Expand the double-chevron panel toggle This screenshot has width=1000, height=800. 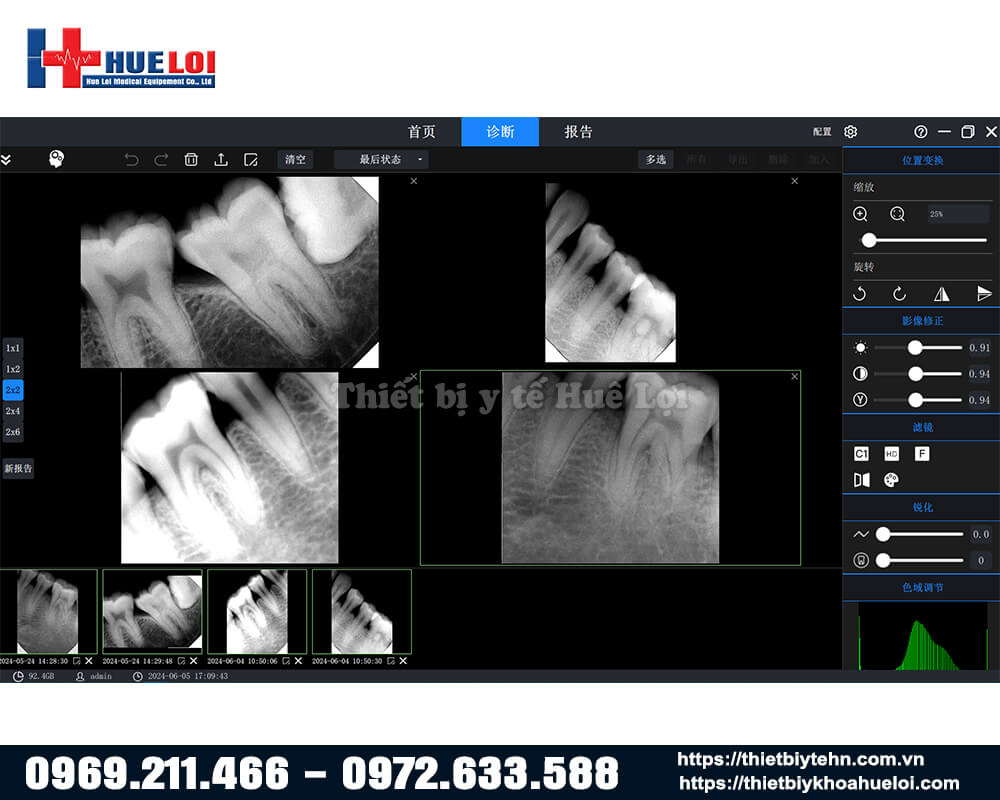6,159
